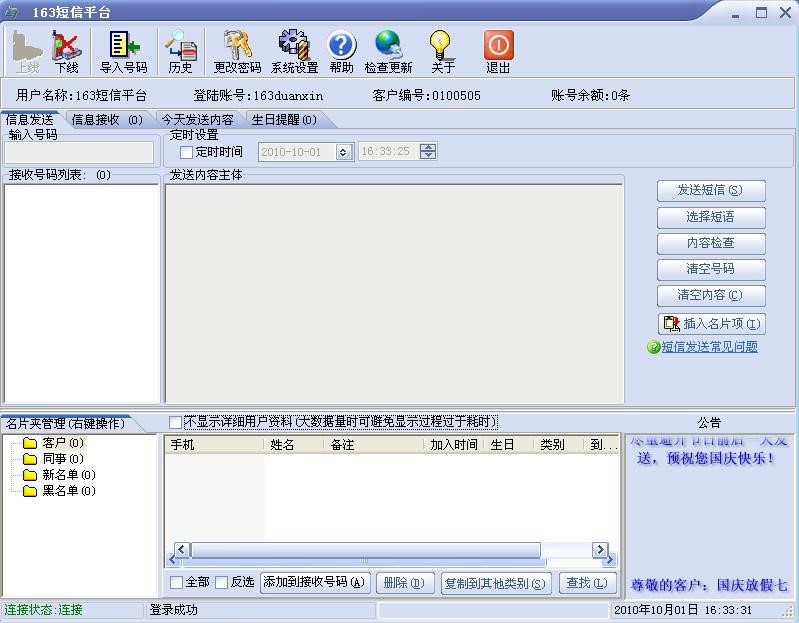Click 添加到接收号码 (A) button
Image resolution: width=799 pixels, height=623 pixels.
click(315, 582)
